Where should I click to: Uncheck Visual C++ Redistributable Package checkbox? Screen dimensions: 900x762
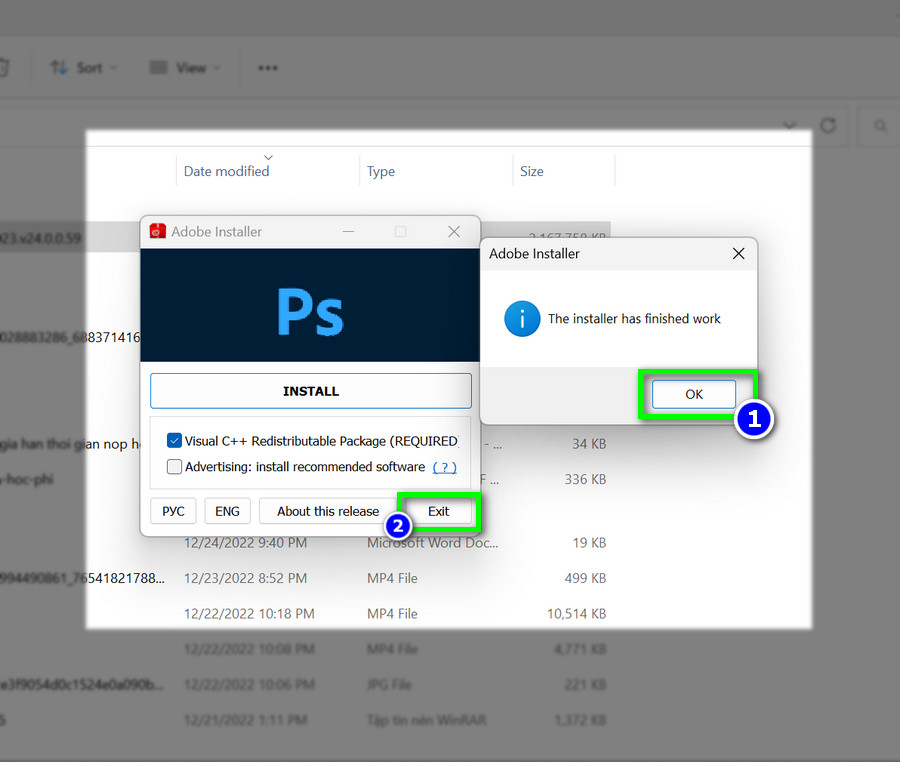pyautogui.click(x=174, y=441)
